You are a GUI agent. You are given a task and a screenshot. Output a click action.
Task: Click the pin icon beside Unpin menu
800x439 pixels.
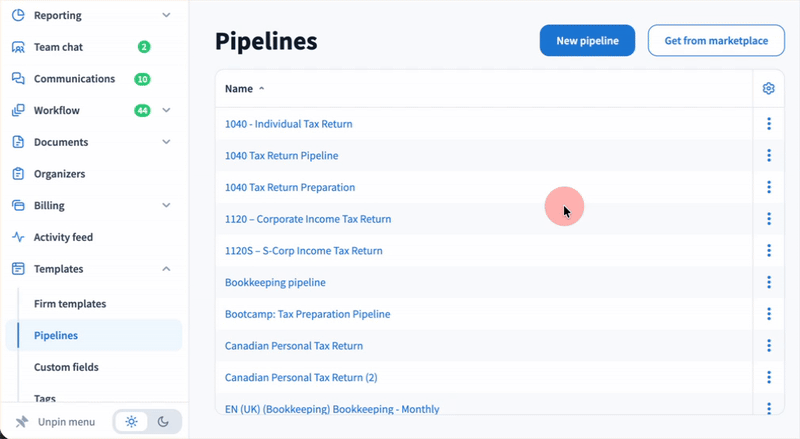tap(22, 421)
